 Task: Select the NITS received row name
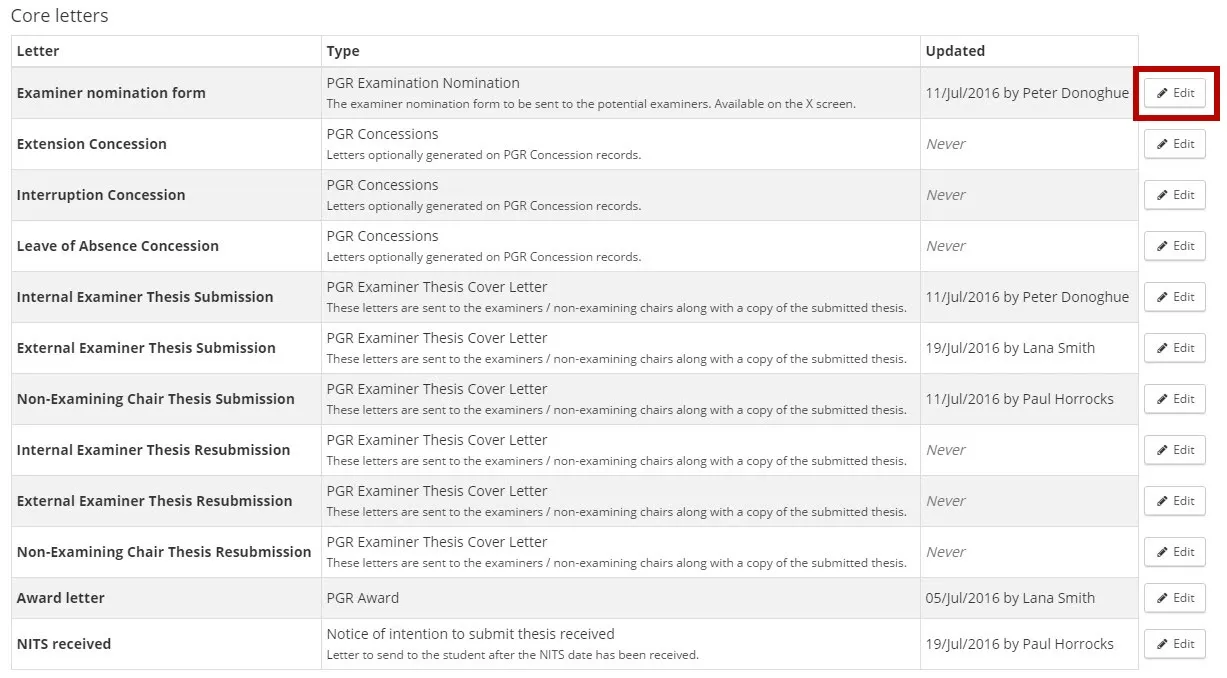click(x=64, y=644)
